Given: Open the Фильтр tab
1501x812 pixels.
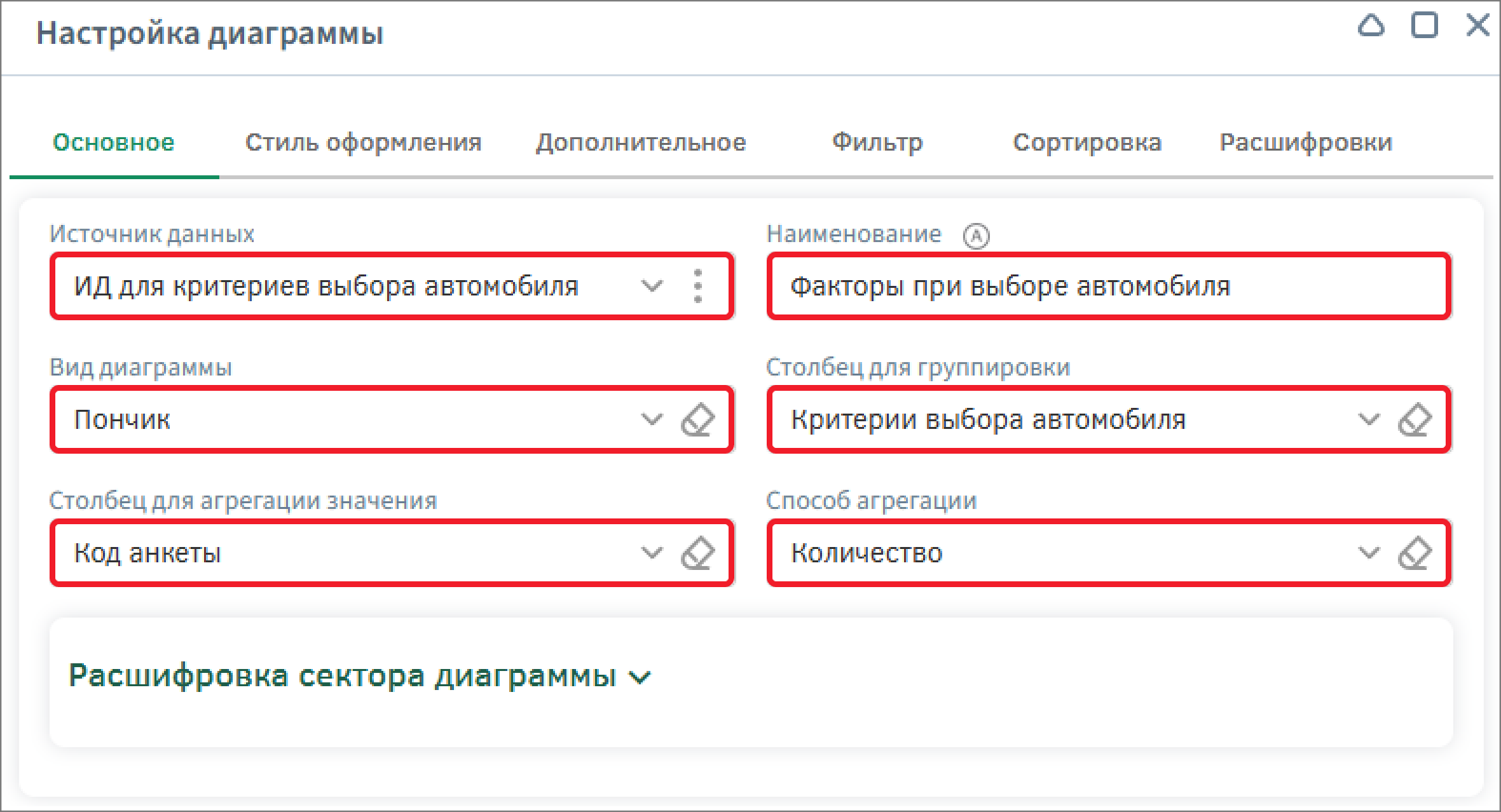Looking at the screenshot, I should 877,143.
